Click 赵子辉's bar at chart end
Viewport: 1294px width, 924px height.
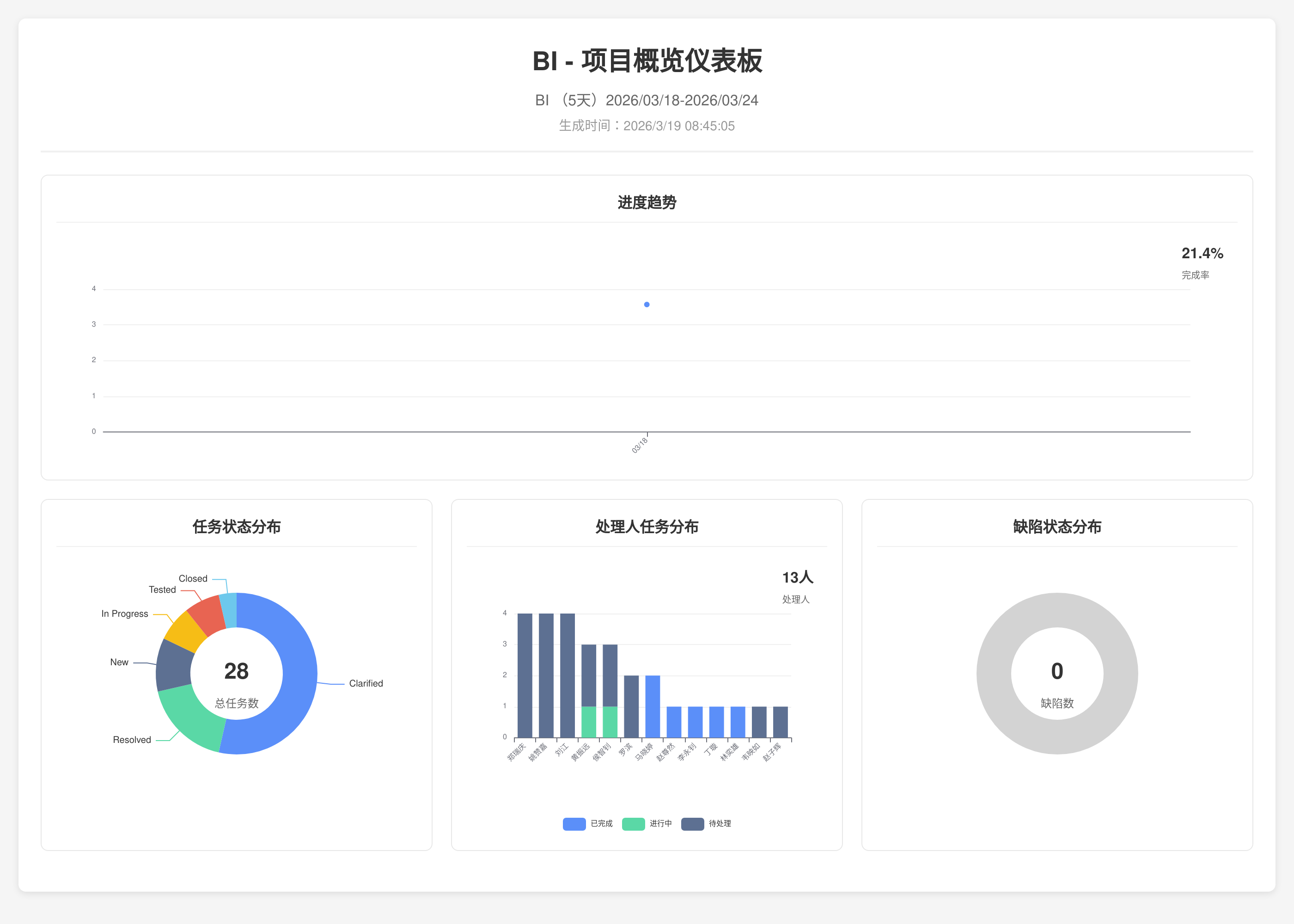point(780,722)
